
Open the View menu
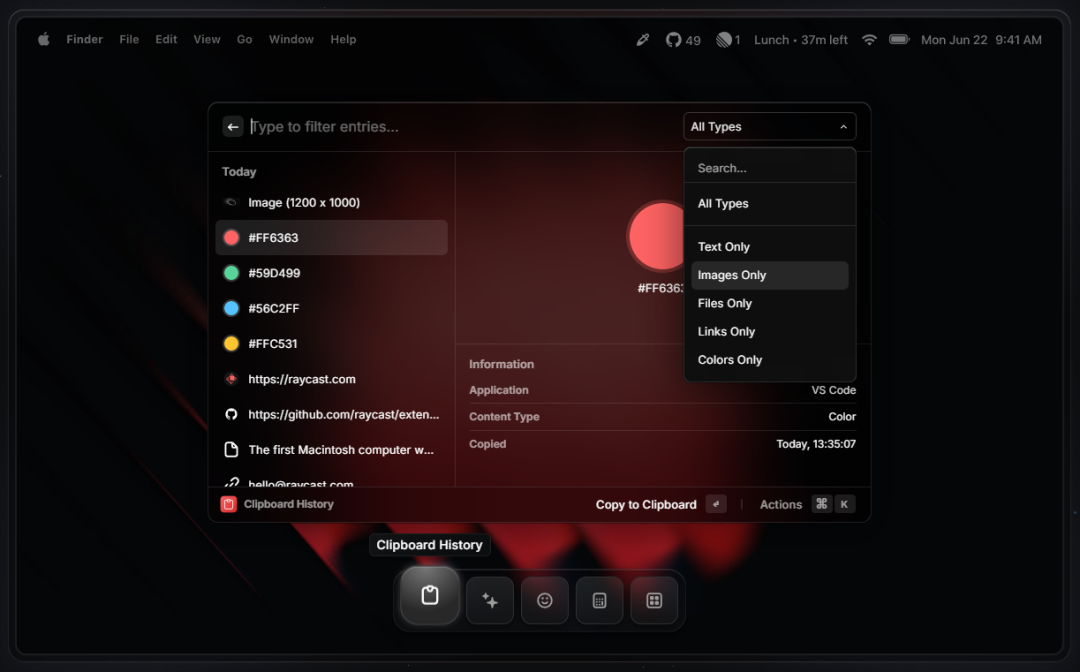[207, 39]
